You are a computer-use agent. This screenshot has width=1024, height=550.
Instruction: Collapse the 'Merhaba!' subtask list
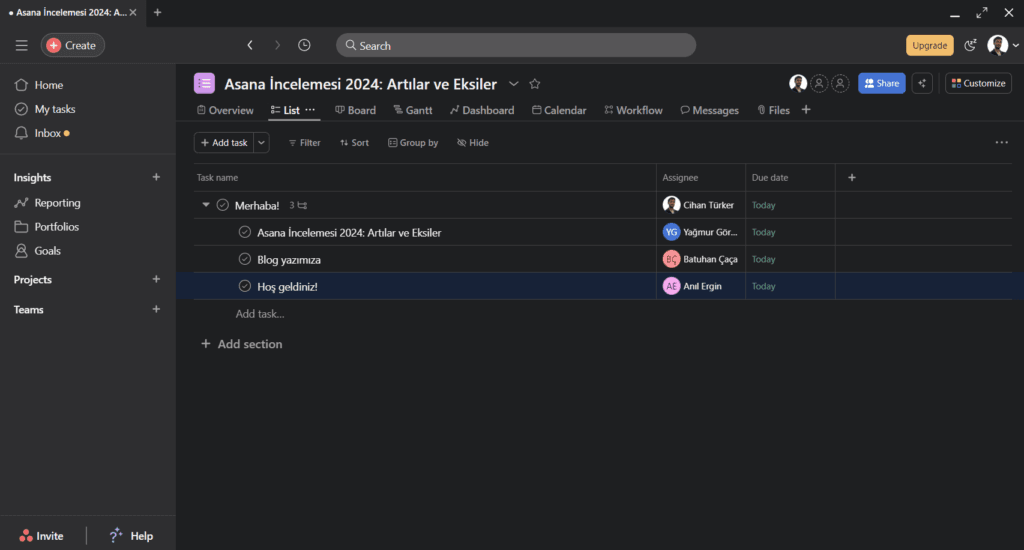click(206, 205)
